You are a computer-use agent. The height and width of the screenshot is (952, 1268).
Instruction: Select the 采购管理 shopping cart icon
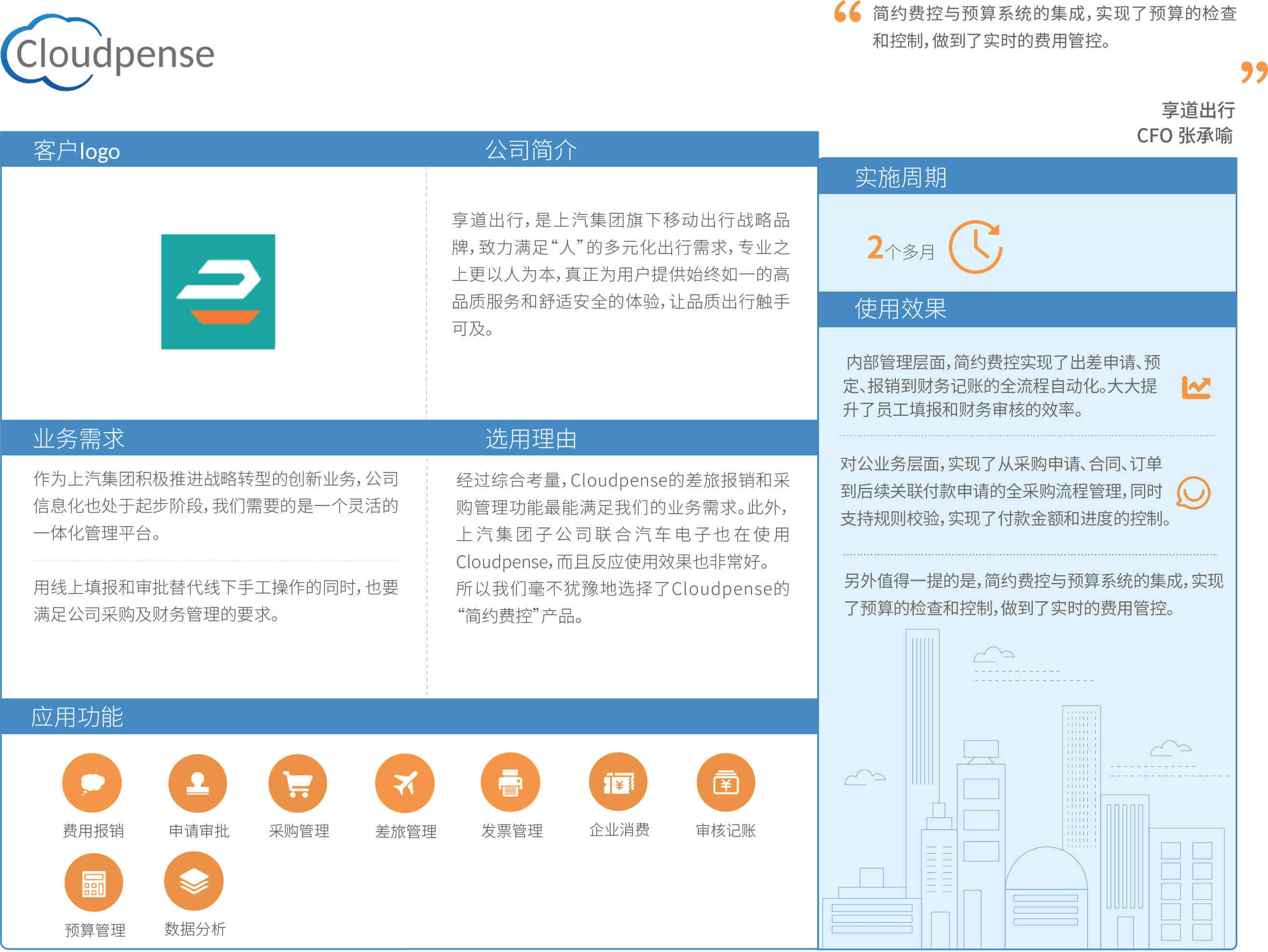[x=298, y=783]
